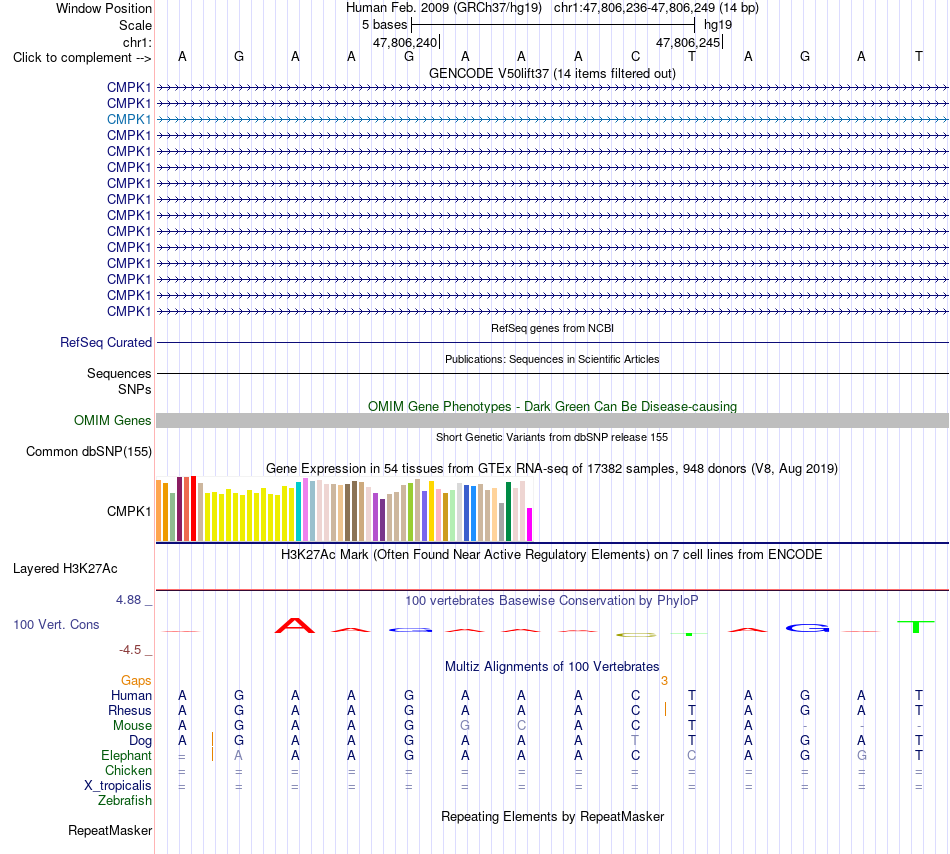Screen dimensions: 950x854
Task: Click the '5 bases' scale text
Action: (x=385, y=25)
